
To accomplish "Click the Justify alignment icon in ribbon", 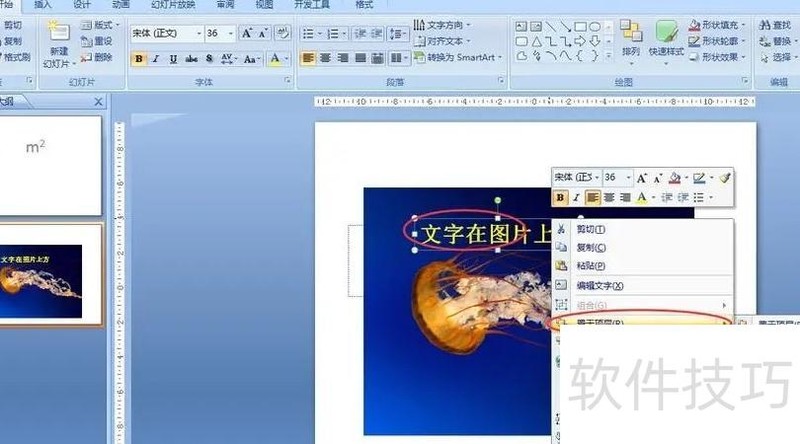I will [361, 58].
